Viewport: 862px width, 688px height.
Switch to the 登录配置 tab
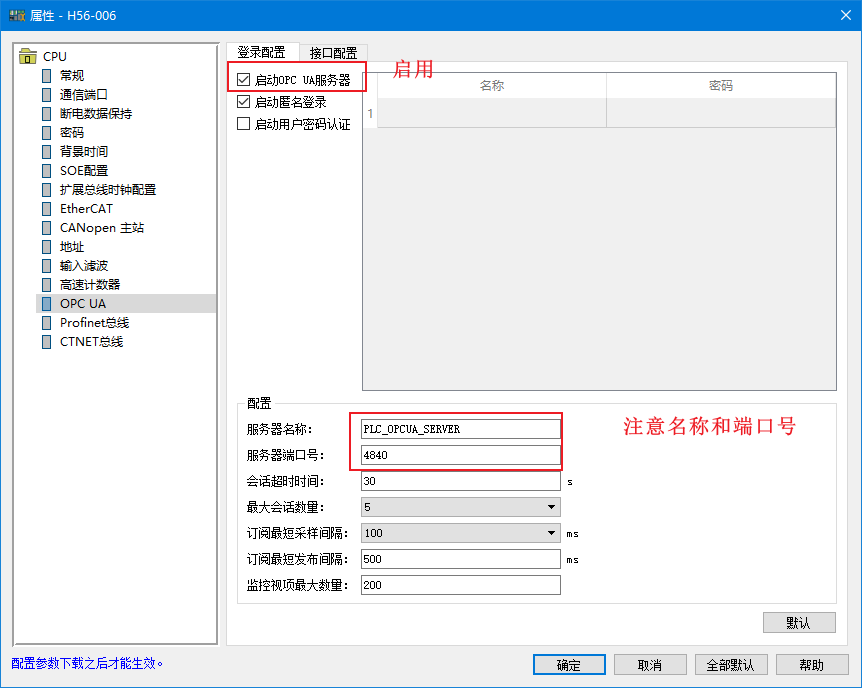pyautogui.click(x=262, y=52)
